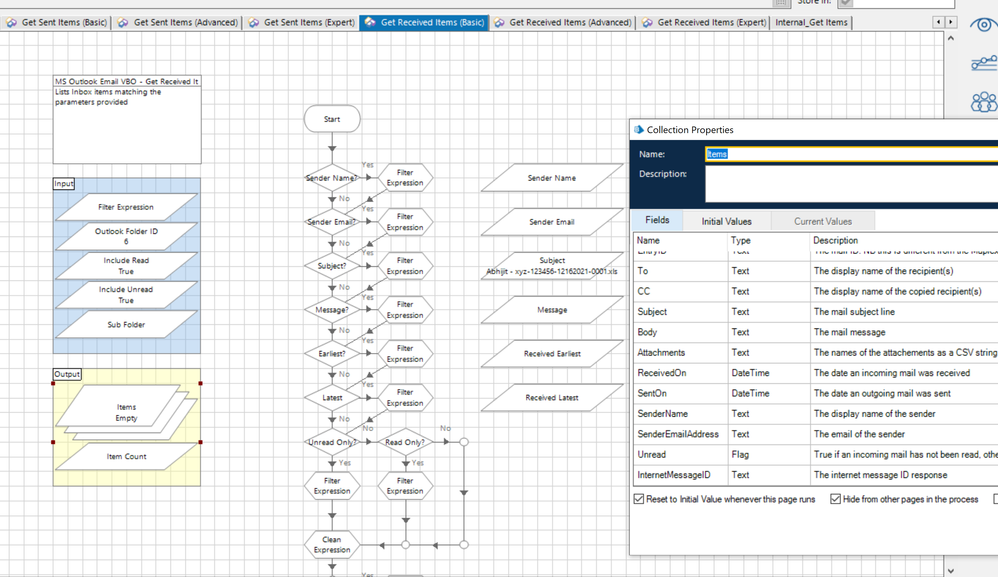
Task: Click the Collection Properties title icon
Action: (x=639, y=130)
